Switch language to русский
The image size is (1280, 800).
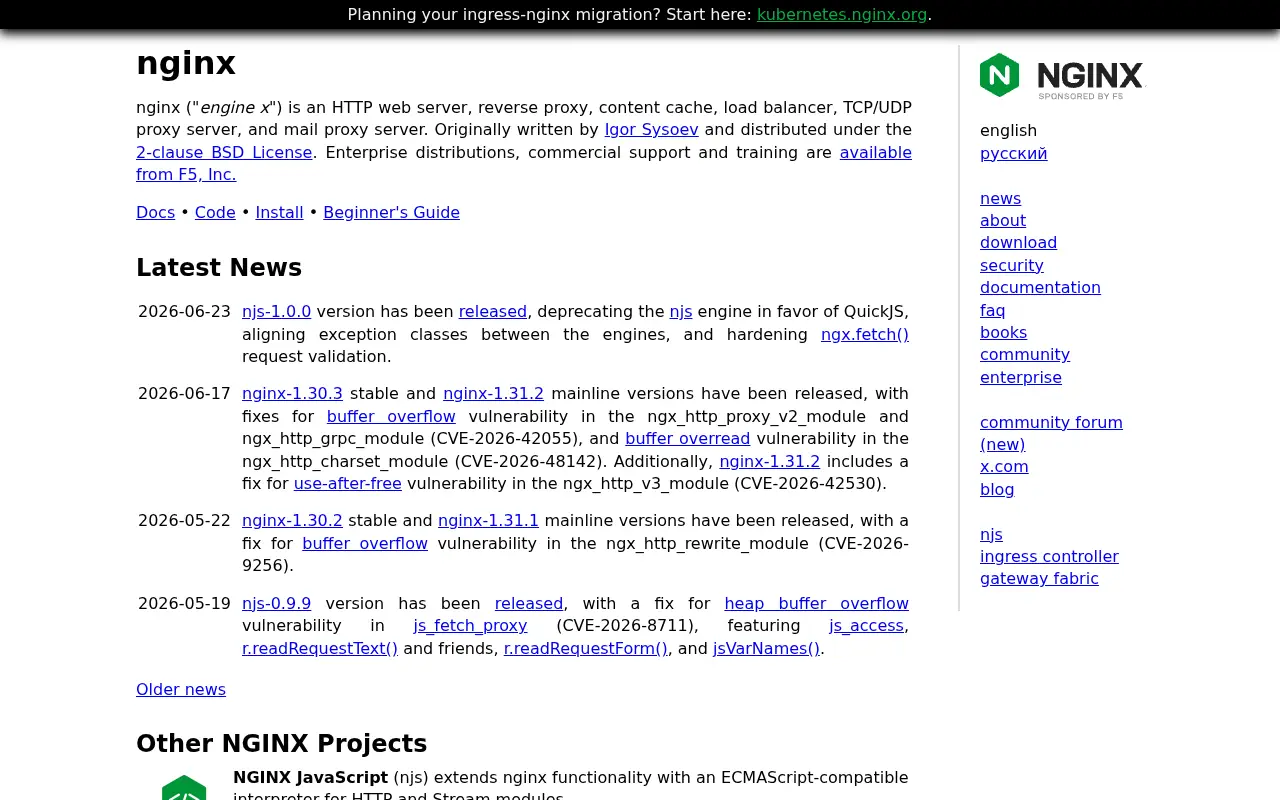(x=1013, y=153)
